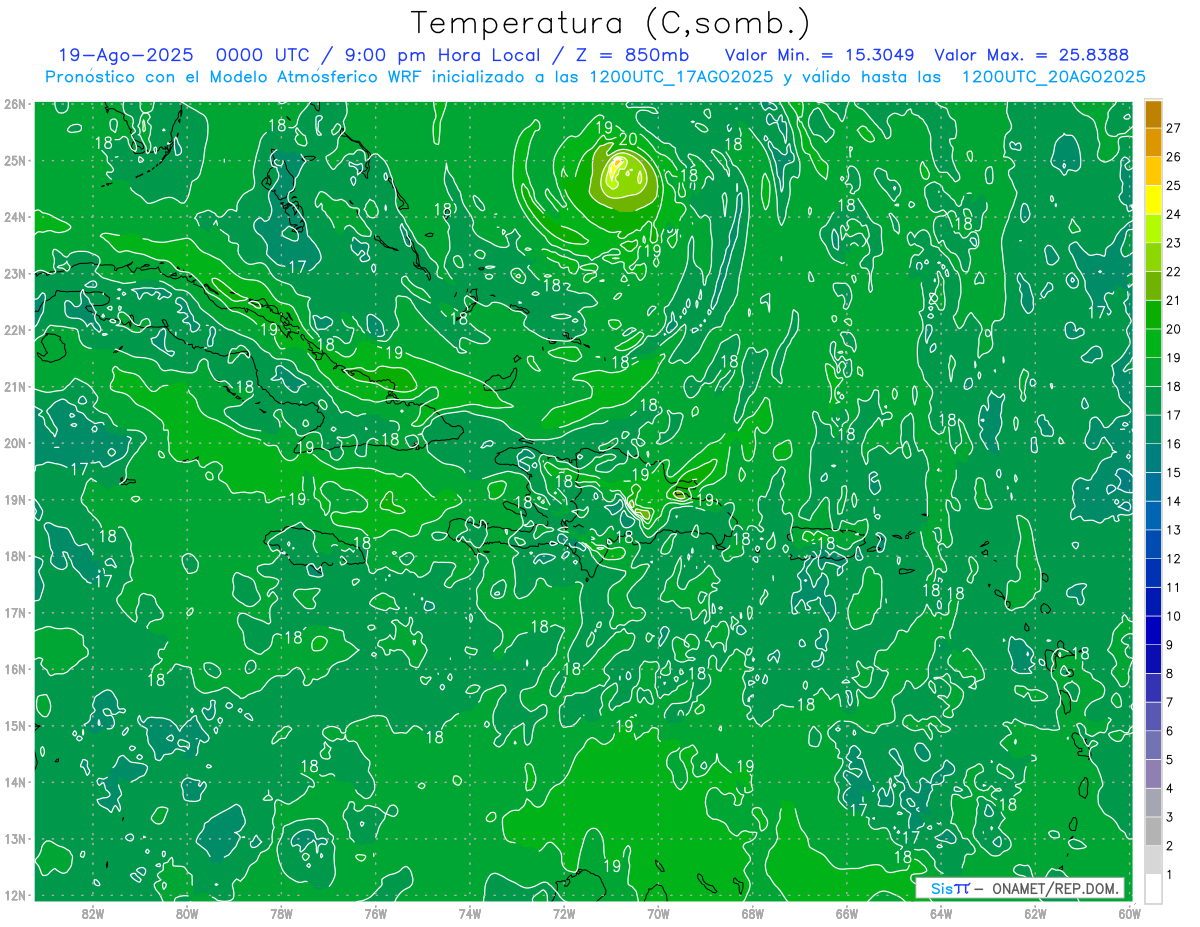Screen dimensions: 1200x927
Task: Click the 60W longitude label
Action: coord(1129,913)
